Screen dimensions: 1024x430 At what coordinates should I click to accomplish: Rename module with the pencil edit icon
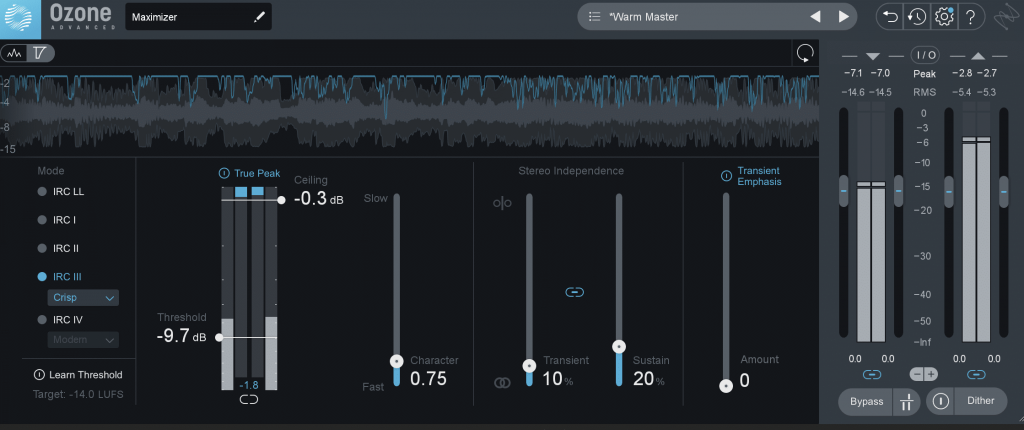[x=259, y=18]
